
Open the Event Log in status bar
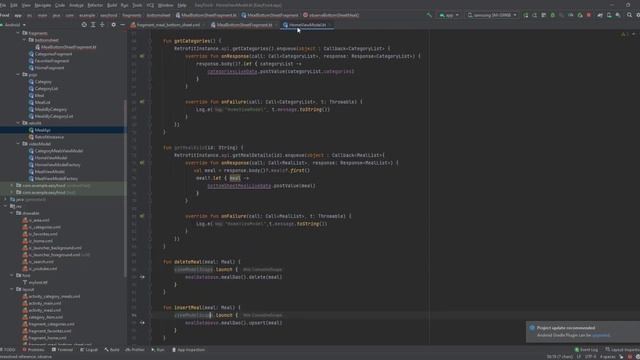coord(586,350)
